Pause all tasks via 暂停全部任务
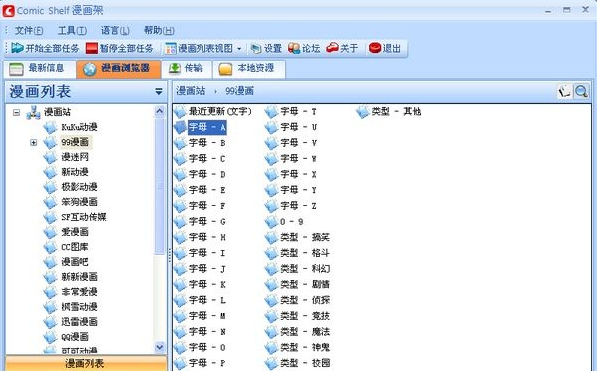Viewport: 597px width, 371px height. (120, 48)
